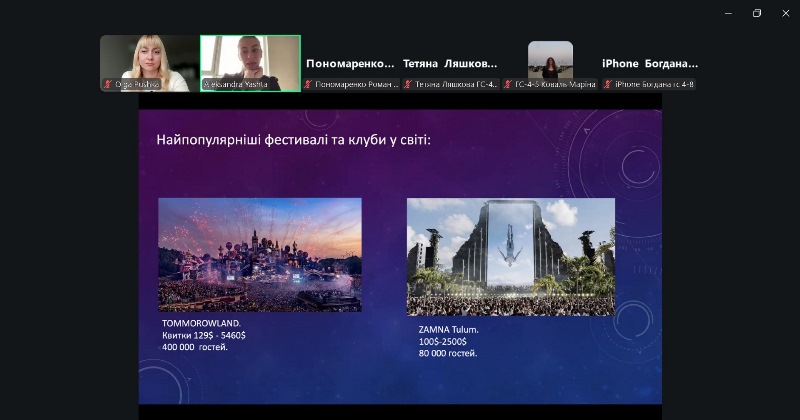Click the '400 000 гостей.' text
This screenshot has height=420, width=800.
(195, 347)
